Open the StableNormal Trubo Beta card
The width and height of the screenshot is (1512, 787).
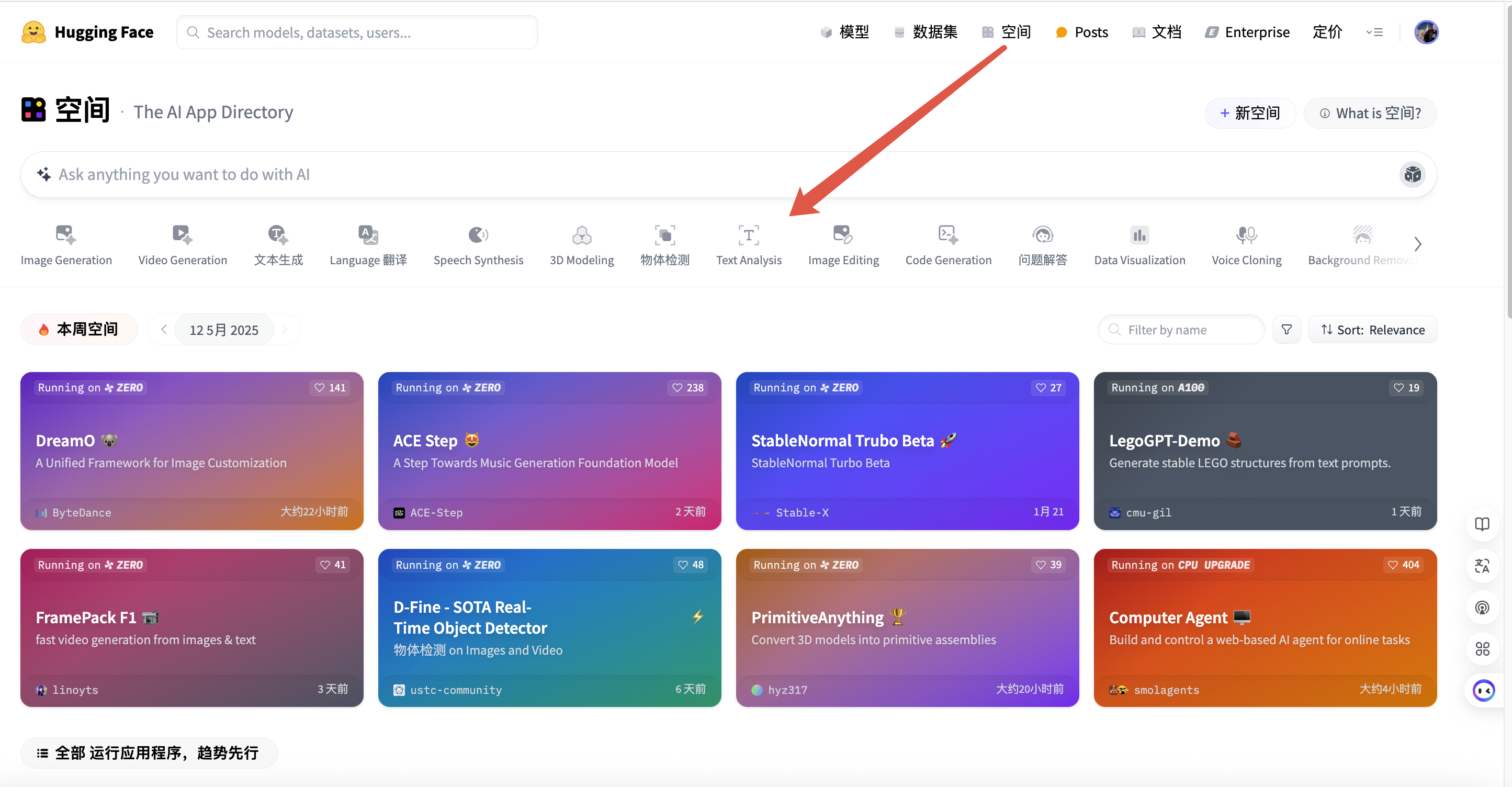[907, 451]
